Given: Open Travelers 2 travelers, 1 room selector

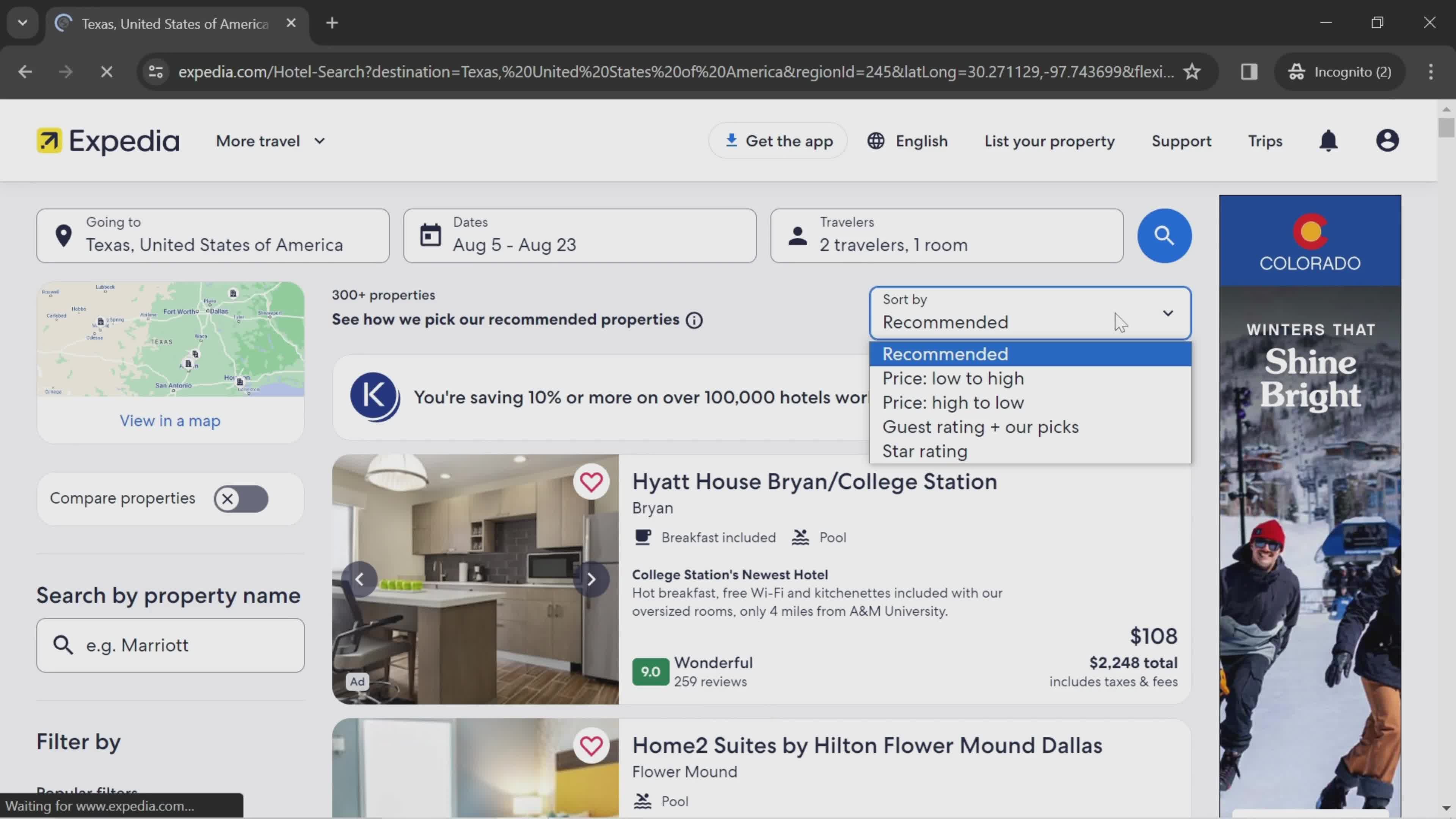Looking at the screenshot, I should [947, 236].
